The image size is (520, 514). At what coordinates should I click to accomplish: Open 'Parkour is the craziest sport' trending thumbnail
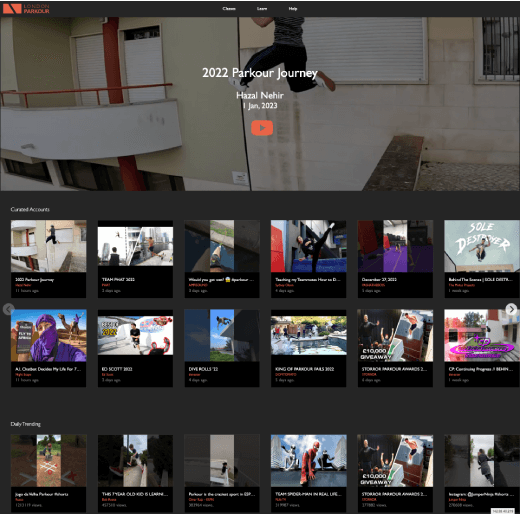point(222,461)
